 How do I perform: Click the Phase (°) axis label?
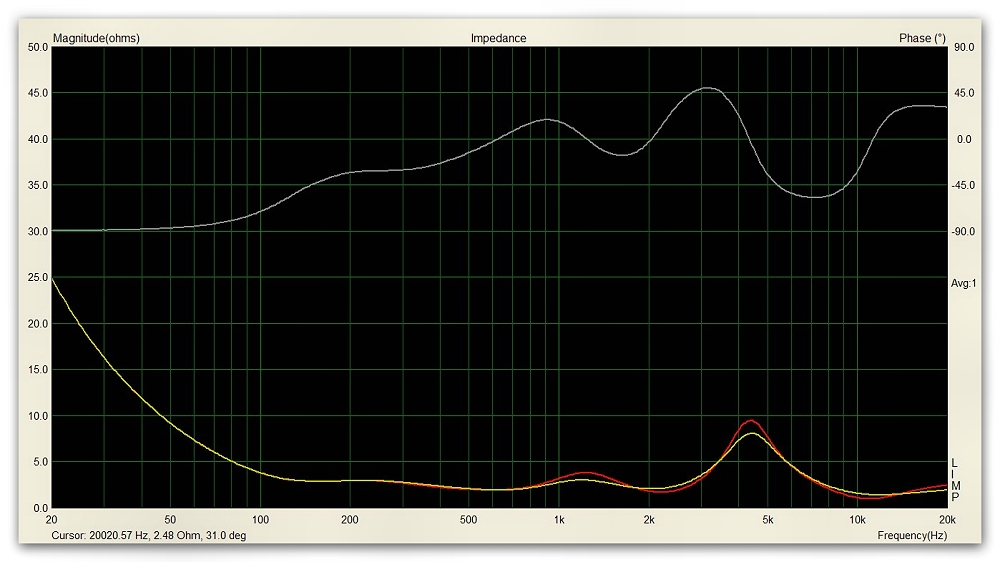(x=921, y=38)
